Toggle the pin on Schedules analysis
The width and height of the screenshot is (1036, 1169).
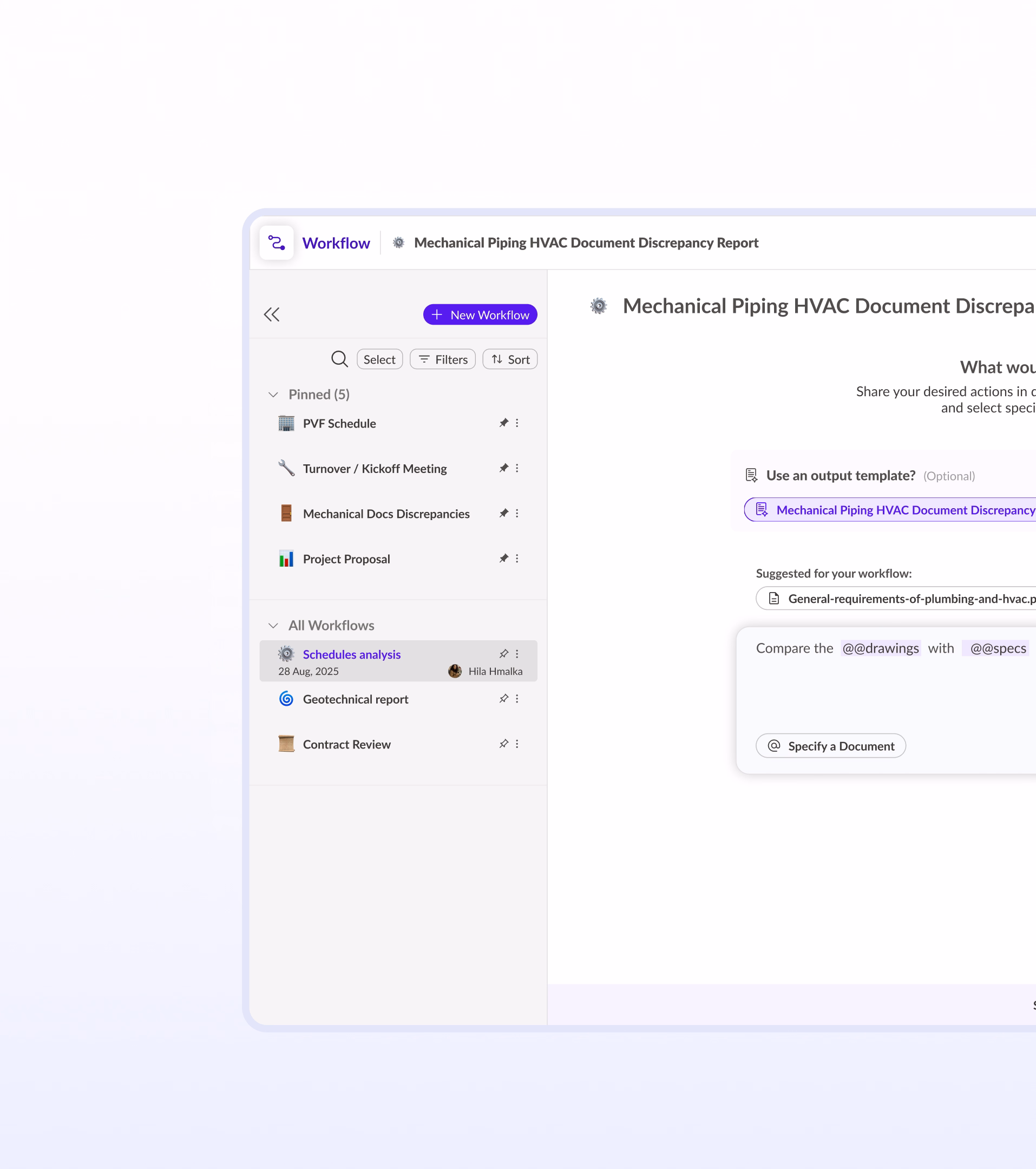(504, 653)
